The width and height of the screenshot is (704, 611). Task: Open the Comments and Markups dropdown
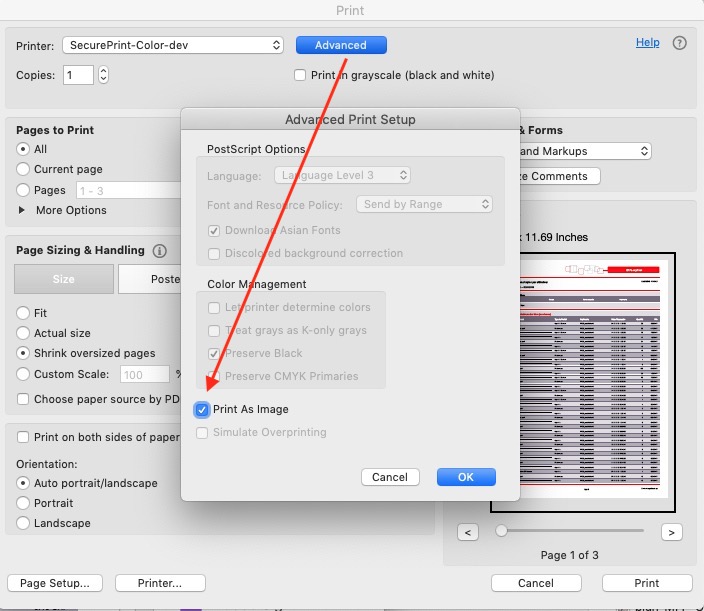point(584,151)
